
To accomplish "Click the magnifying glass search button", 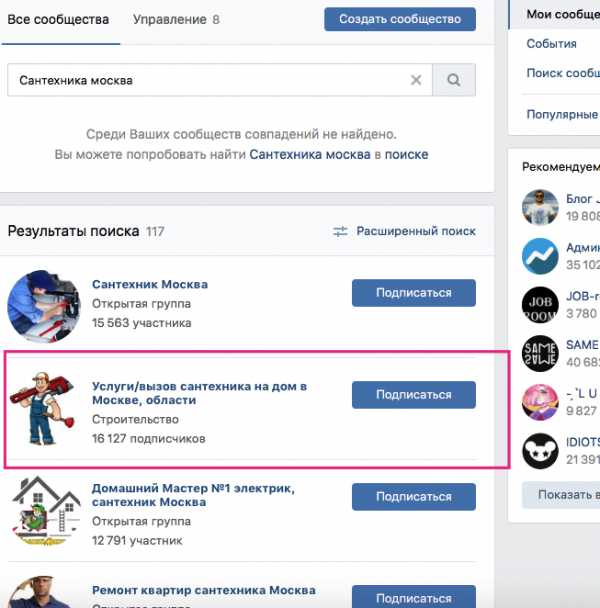I will pyautogui.click(x=454, y=80).
